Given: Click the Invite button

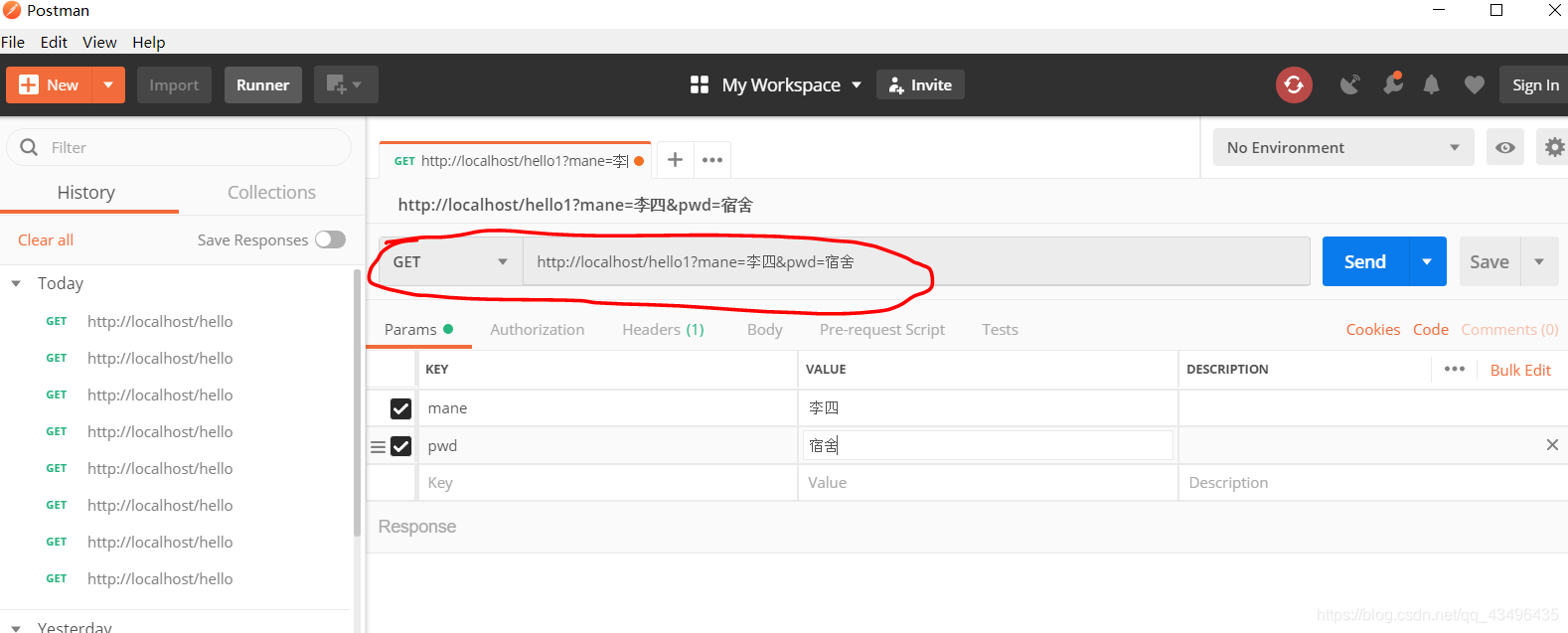Looking at the screenshot, I should (920, 84).
